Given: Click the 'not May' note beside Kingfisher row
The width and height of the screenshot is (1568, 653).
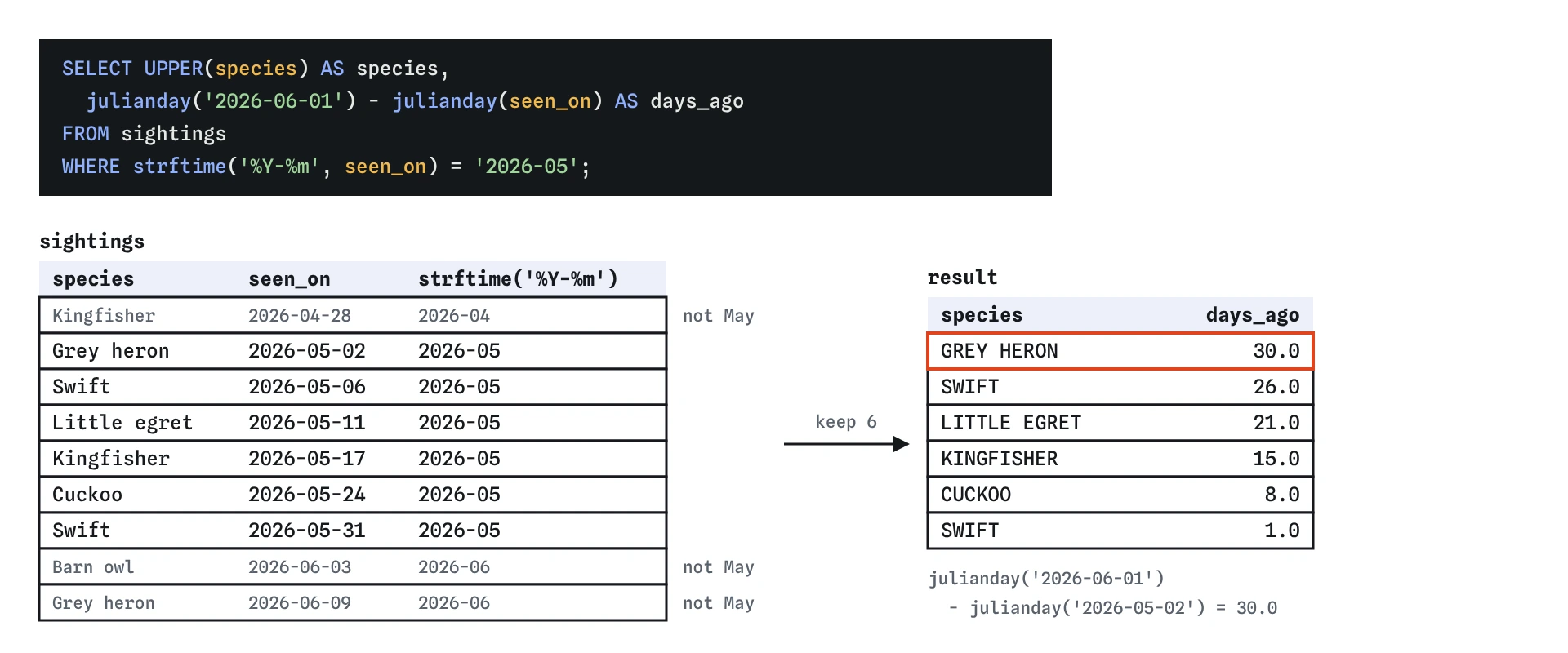Looking at the screenshot, I should tap(719, 316).
